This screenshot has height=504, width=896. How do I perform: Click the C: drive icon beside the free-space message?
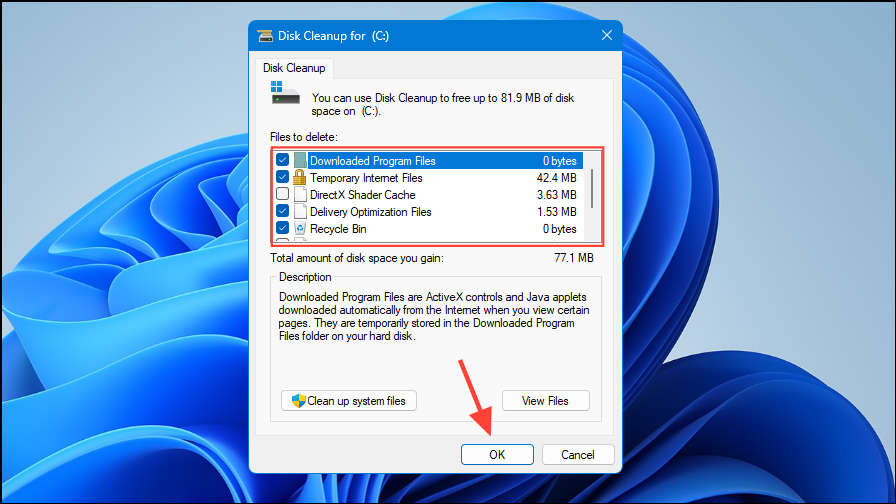click(x=285, y=94)
